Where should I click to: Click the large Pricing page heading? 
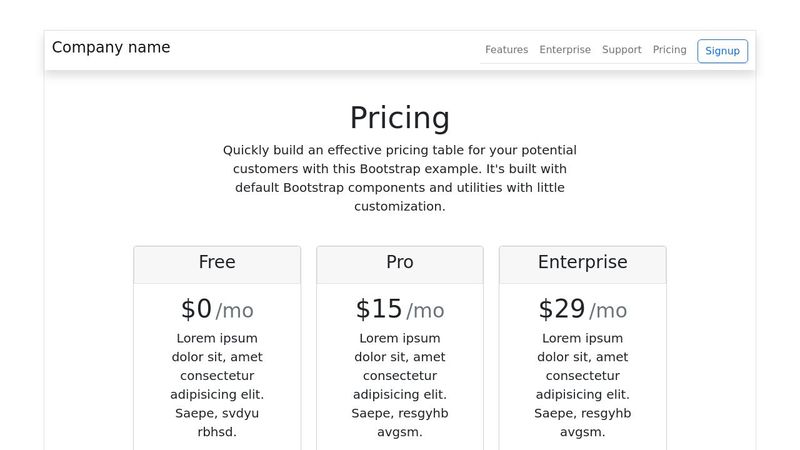(x=400, y=117)
